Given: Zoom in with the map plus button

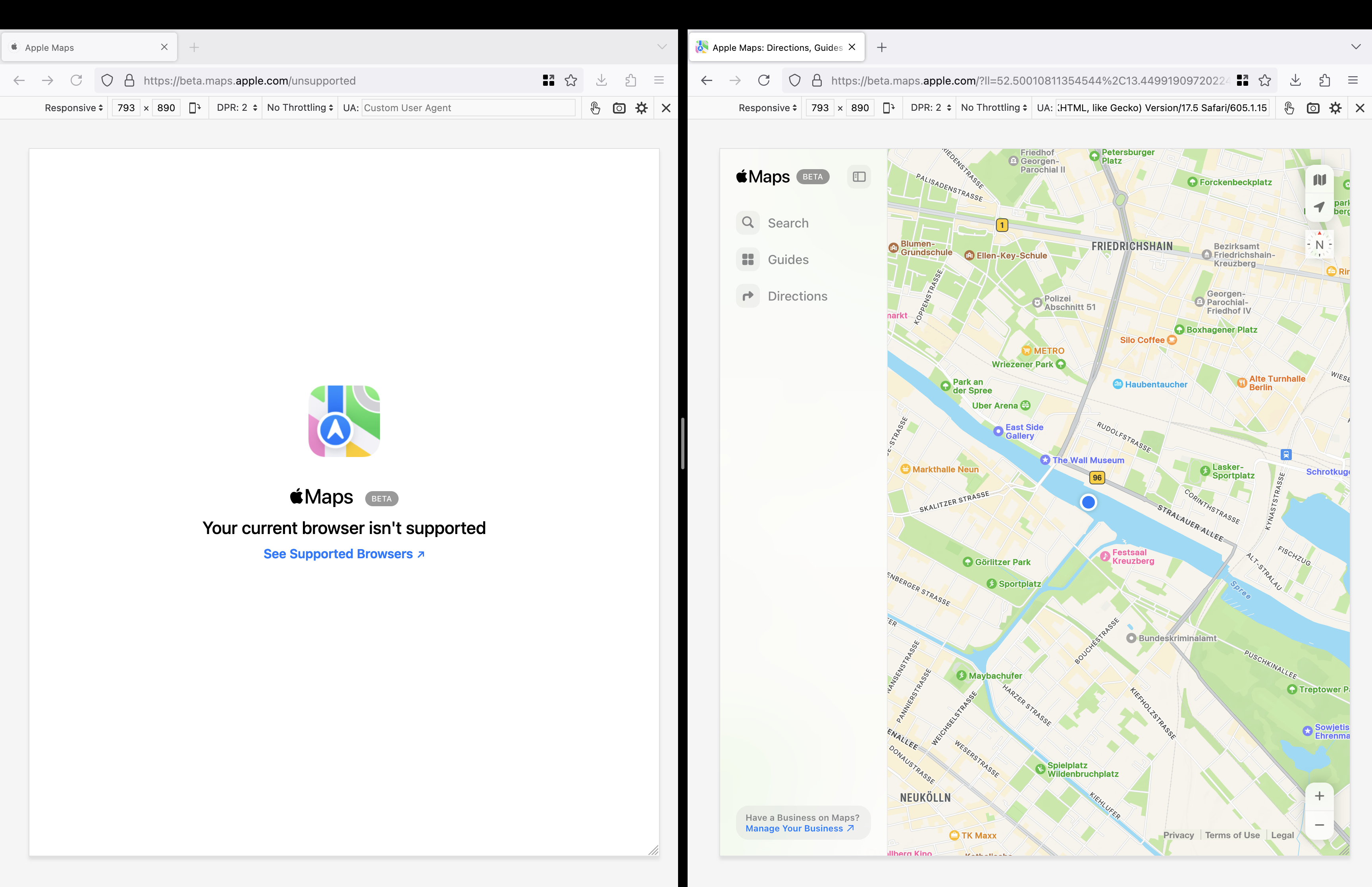Looking at the screenshot, I should (1319, 796).
